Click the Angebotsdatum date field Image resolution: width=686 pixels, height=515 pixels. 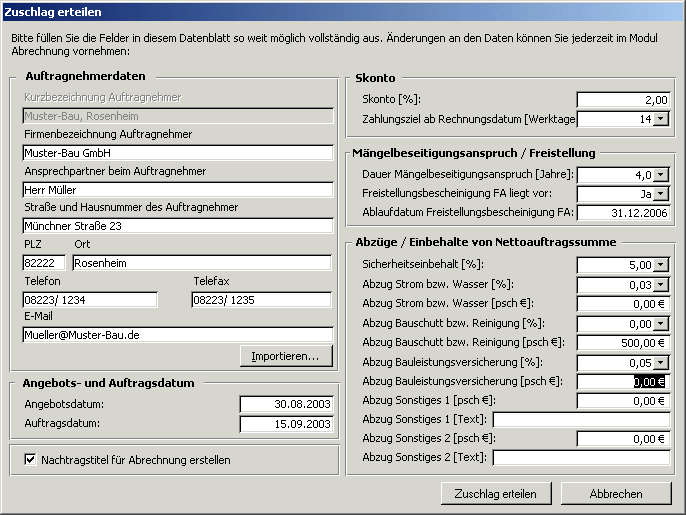pyautogui.click(x=285, y=404)
